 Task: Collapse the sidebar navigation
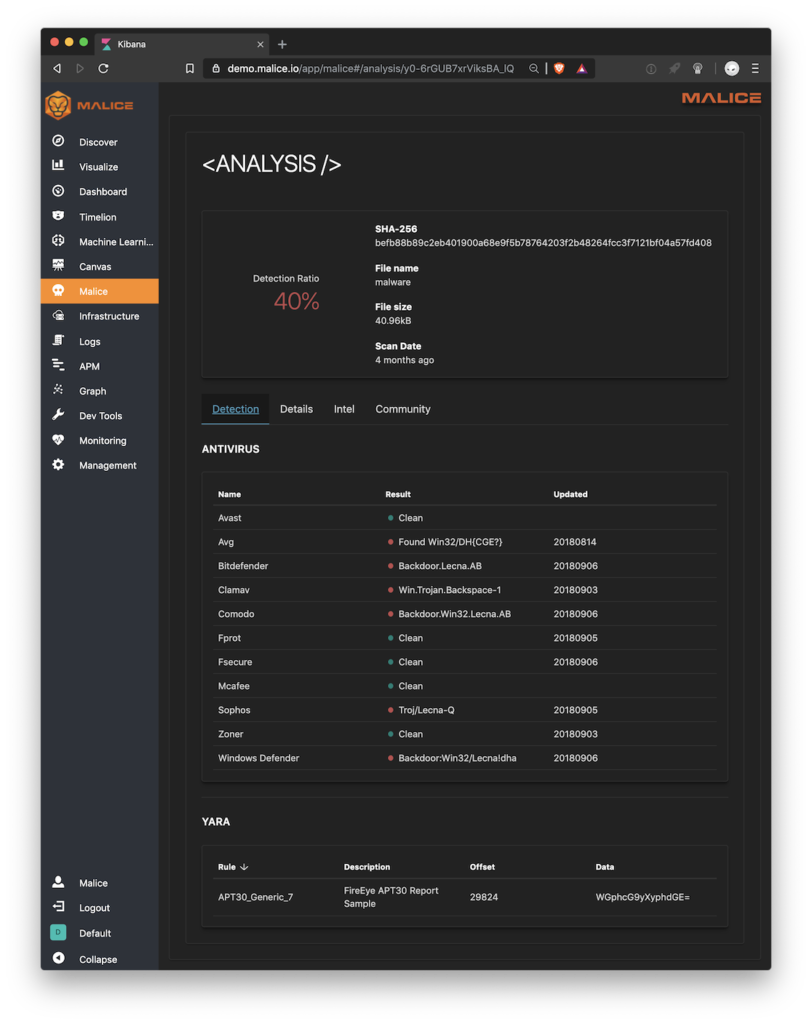[84, 959]
